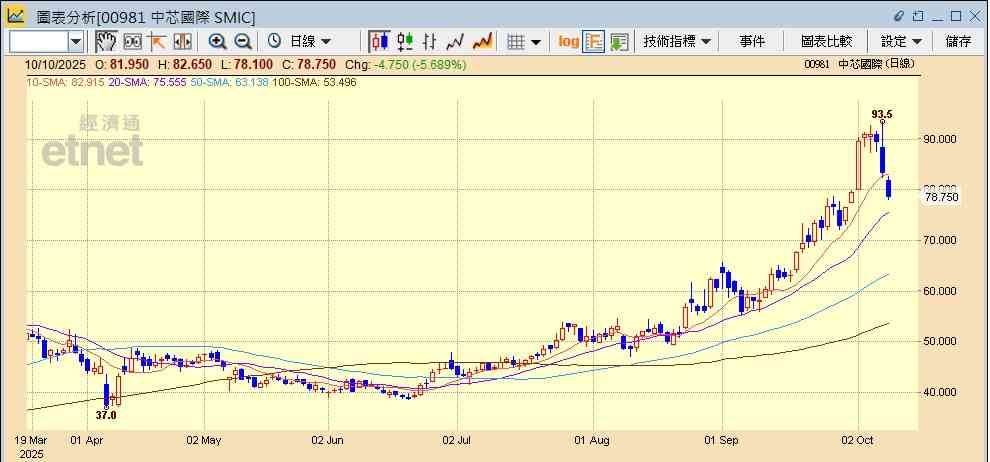Click the zoom out magnifier
Viewport: 990px width, 462px height.
242,41
